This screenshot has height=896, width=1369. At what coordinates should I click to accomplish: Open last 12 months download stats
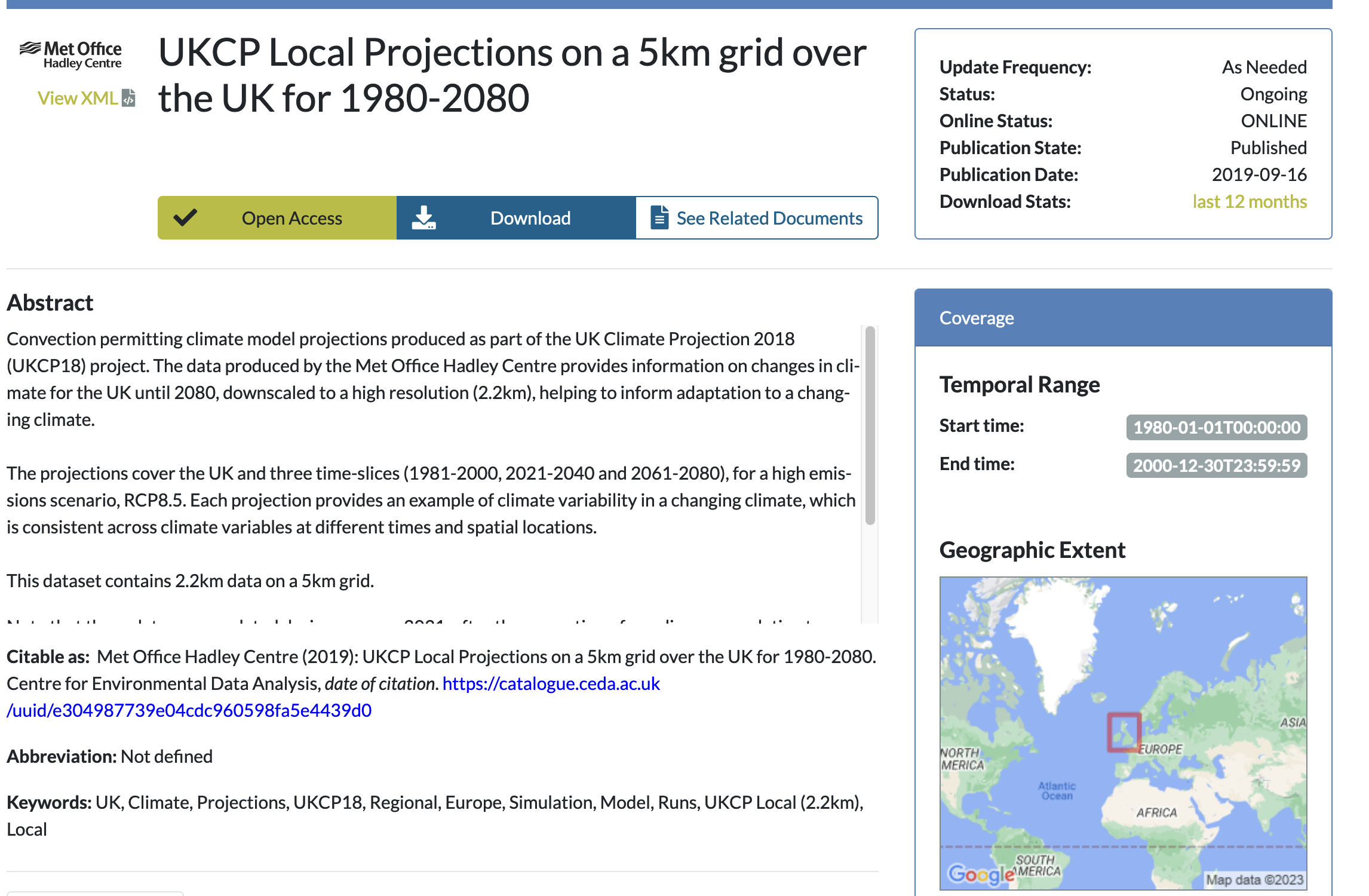click(x=1249, y=202)
